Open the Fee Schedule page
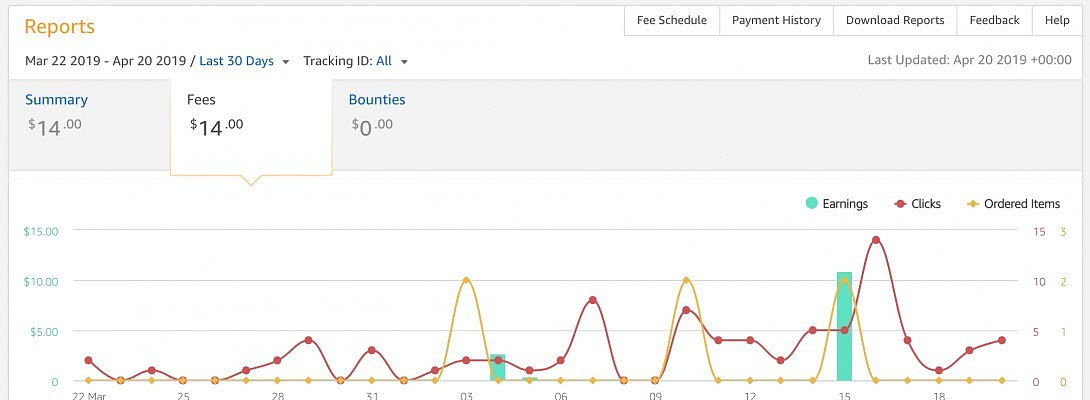Viewport: 1090px width, 400px height. pos(672,20)
